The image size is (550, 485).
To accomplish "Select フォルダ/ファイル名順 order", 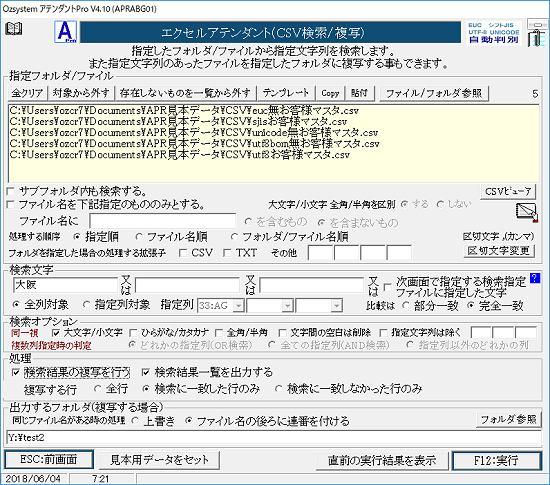I will 234,237.
